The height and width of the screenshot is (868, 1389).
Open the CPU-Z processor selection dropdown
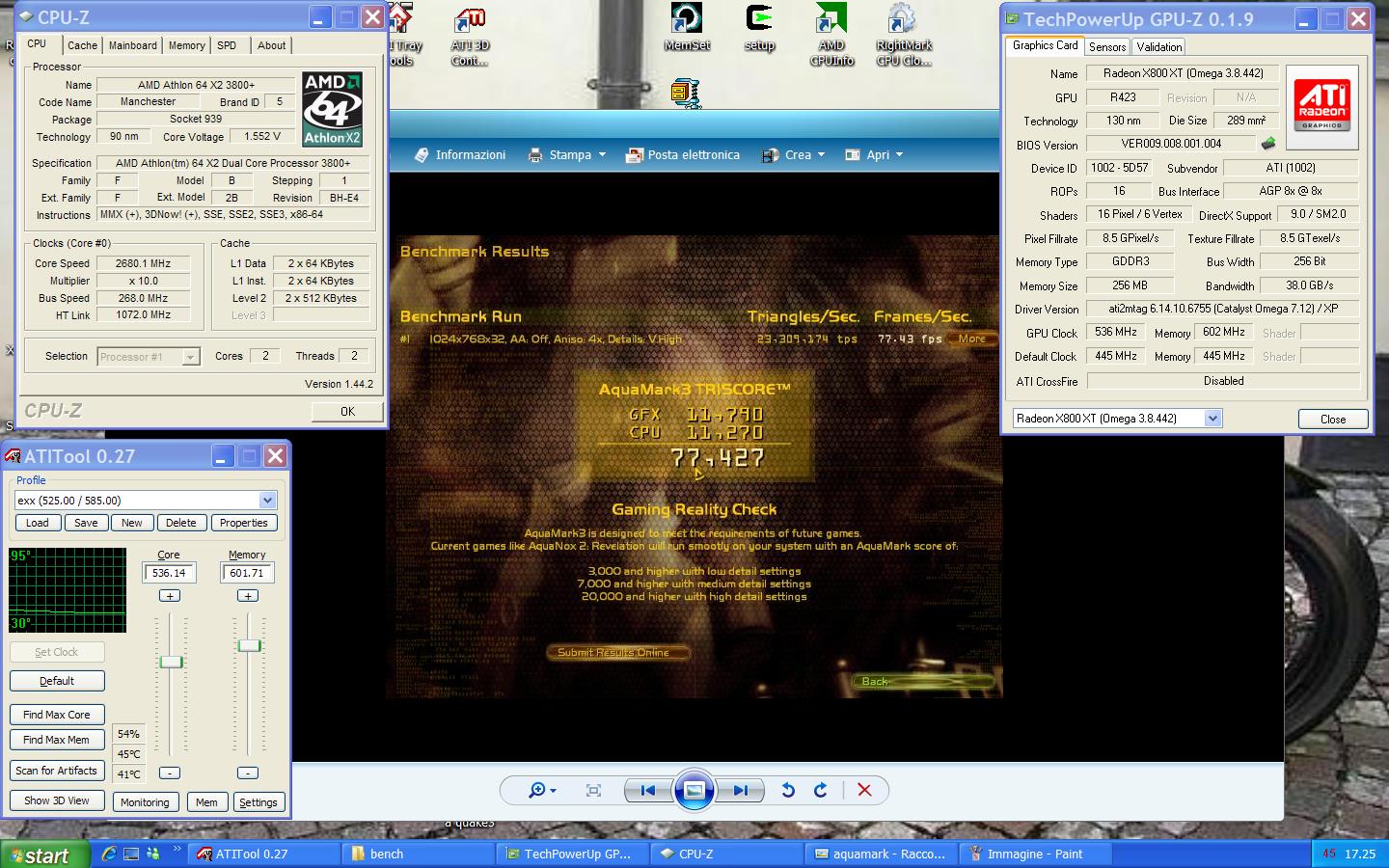pyautogui.click(x=191, y=357)
